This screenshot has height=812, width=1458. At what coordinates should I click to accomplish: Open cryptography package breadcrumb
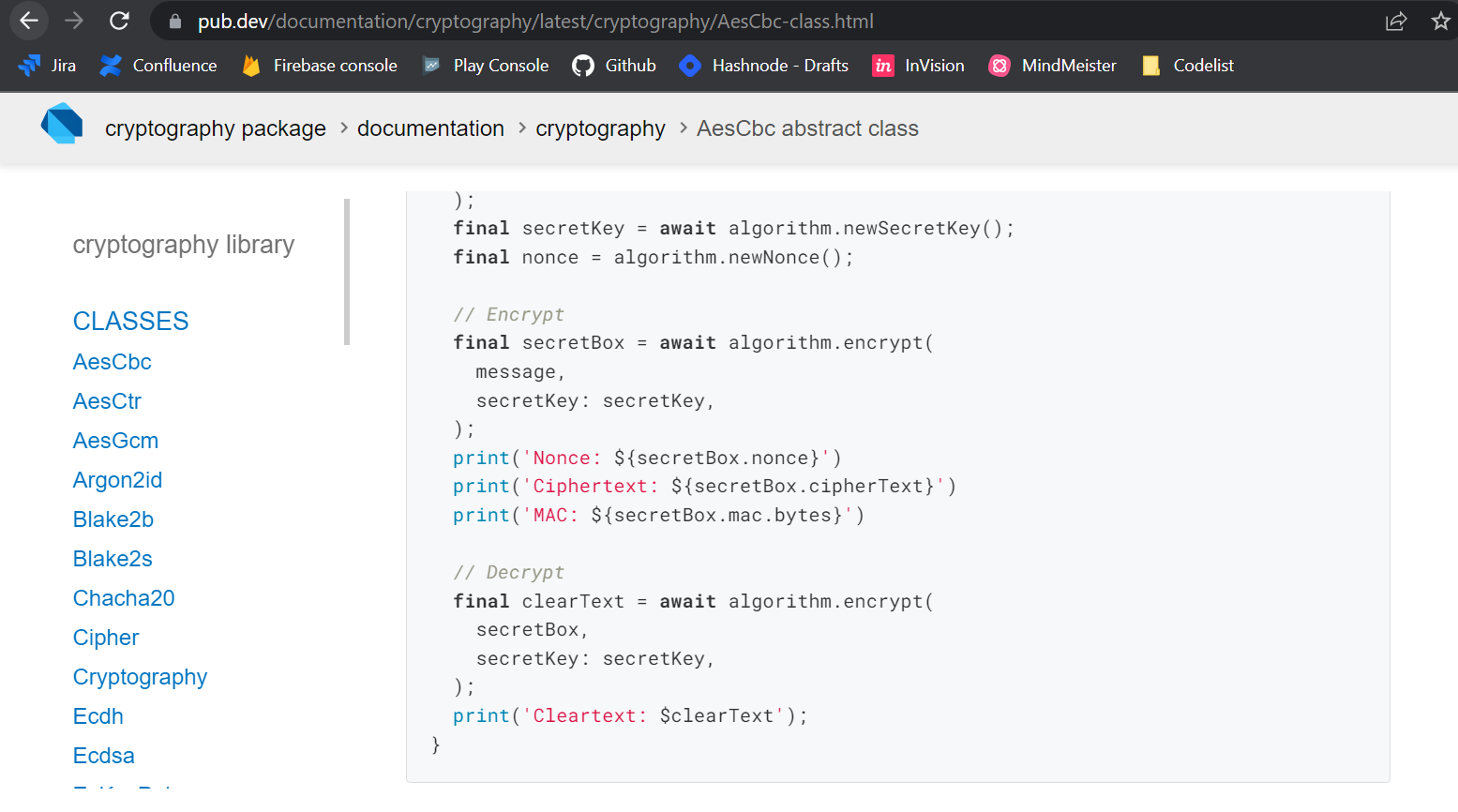point(216,128)
